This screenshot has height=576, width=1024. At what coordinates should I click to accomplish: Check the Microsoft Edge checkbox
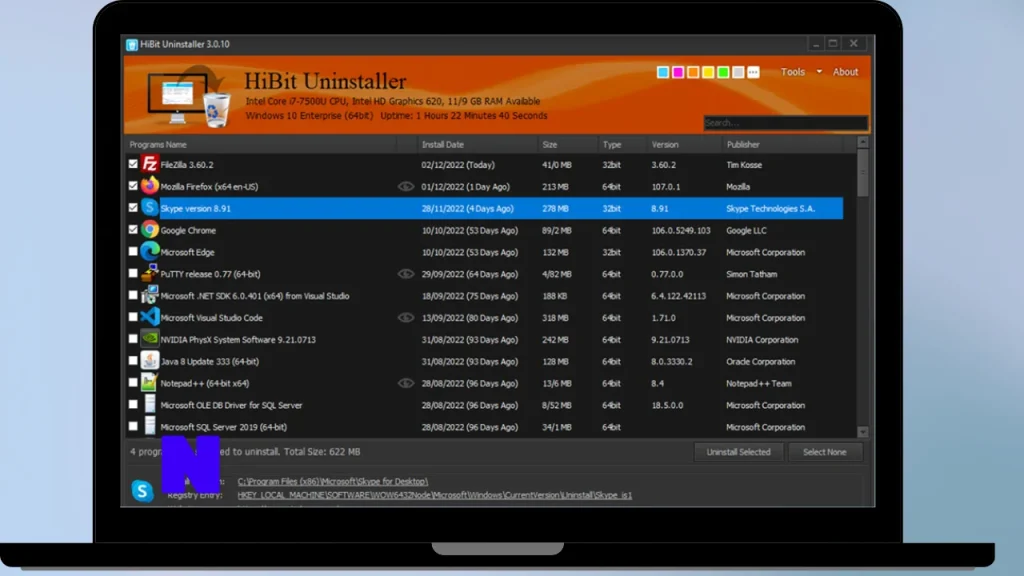tap(133, 251)
